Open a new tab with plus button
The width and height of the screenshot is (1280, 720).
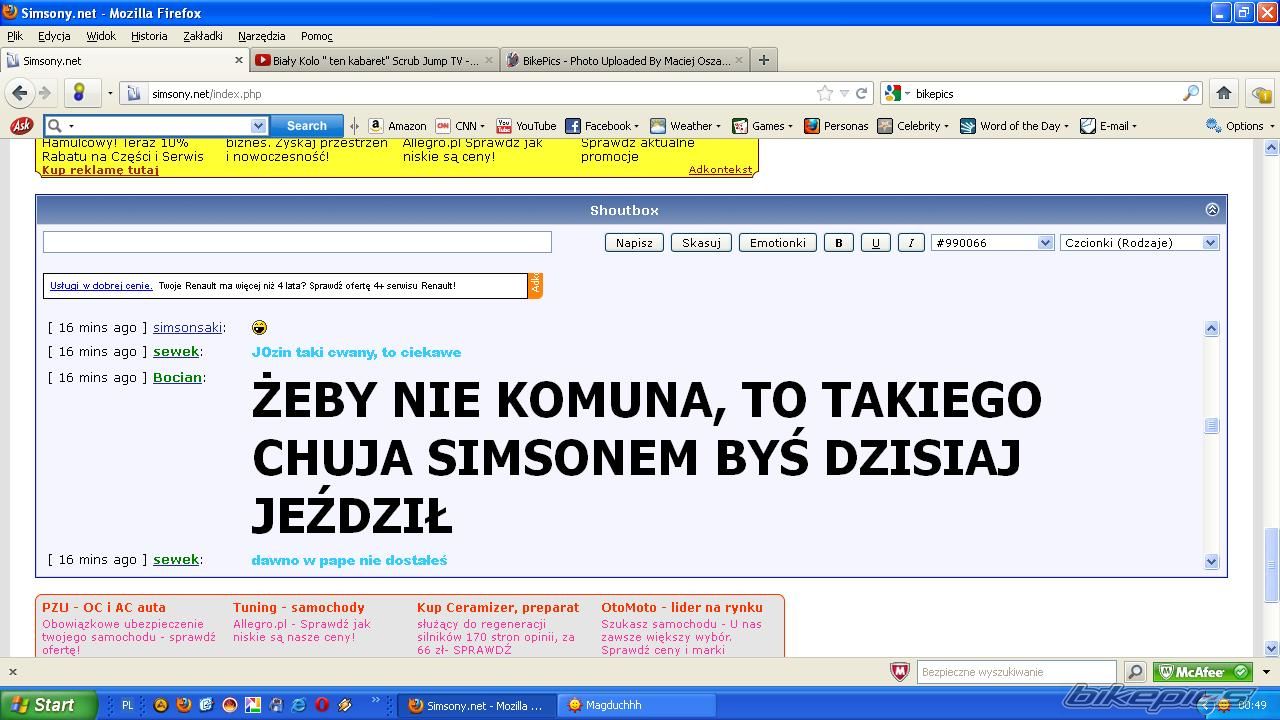click(763, 60)
